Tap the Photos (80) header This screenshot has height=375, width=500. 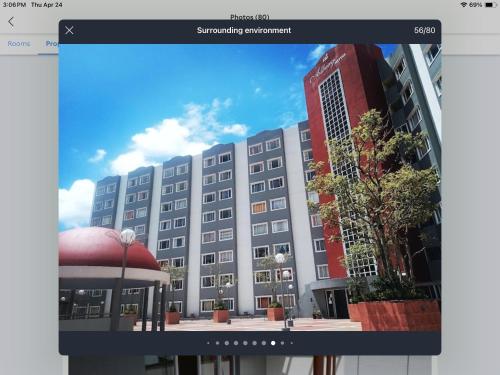[250, 17]
